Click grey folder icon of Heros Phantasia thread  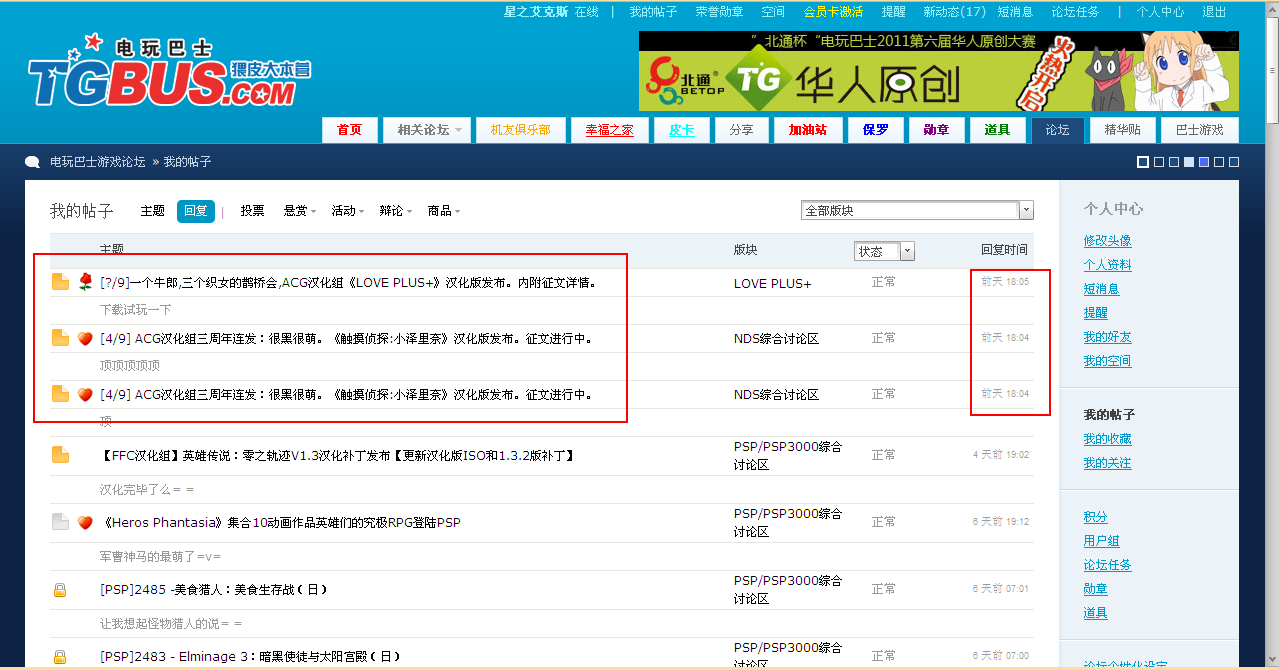[x=61, y=522]
